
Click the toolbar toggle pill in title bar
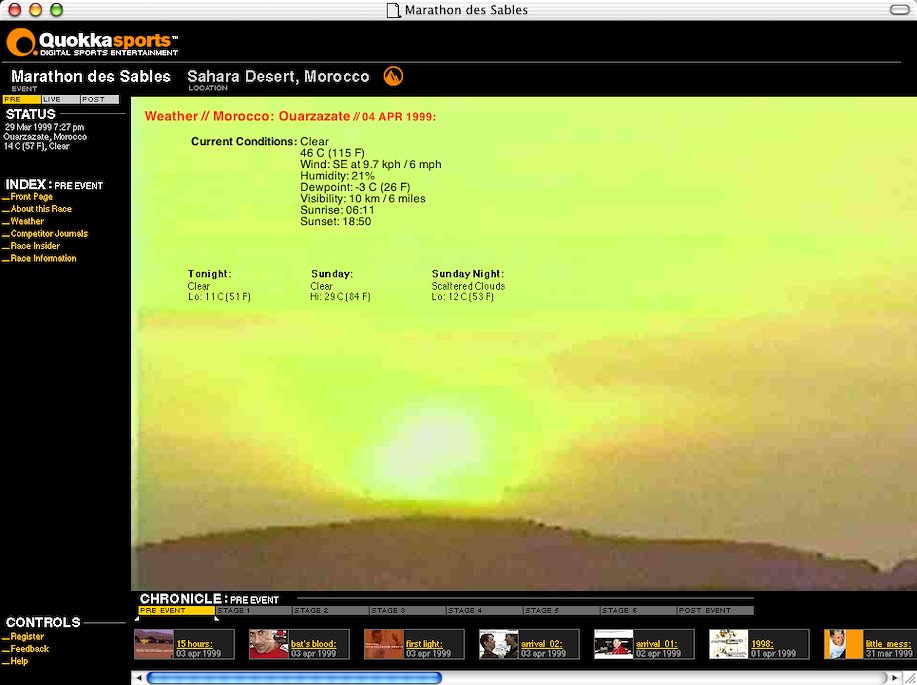pyautogui.click(x=899, y=9)
